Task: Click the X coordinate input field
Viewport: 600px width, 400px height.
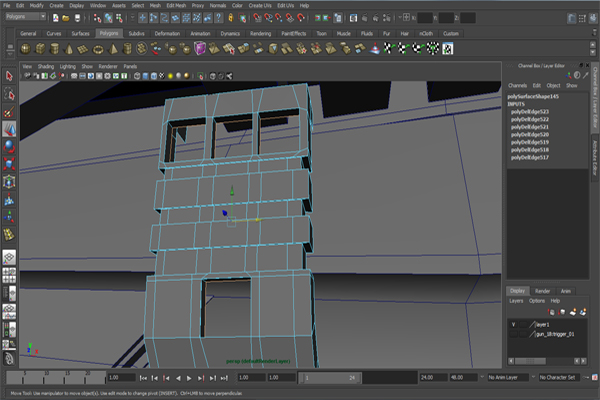Action: point(425,18)
